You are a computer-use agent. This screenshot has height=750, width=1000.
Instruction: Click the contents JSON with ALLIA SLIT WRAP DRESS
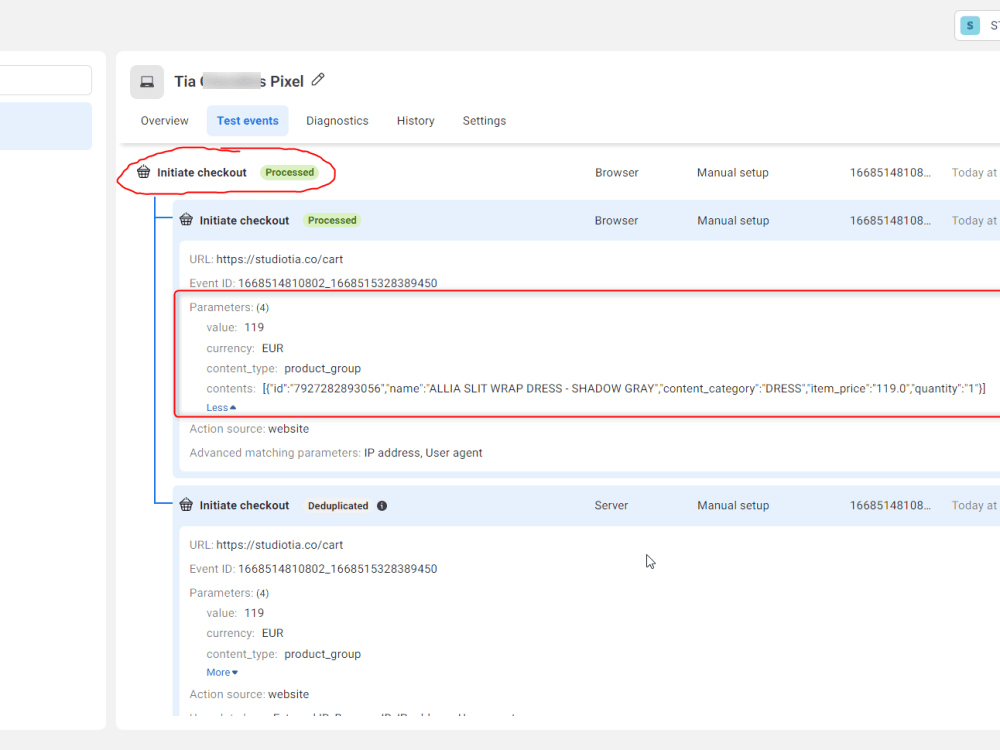(x=624, y=388)
